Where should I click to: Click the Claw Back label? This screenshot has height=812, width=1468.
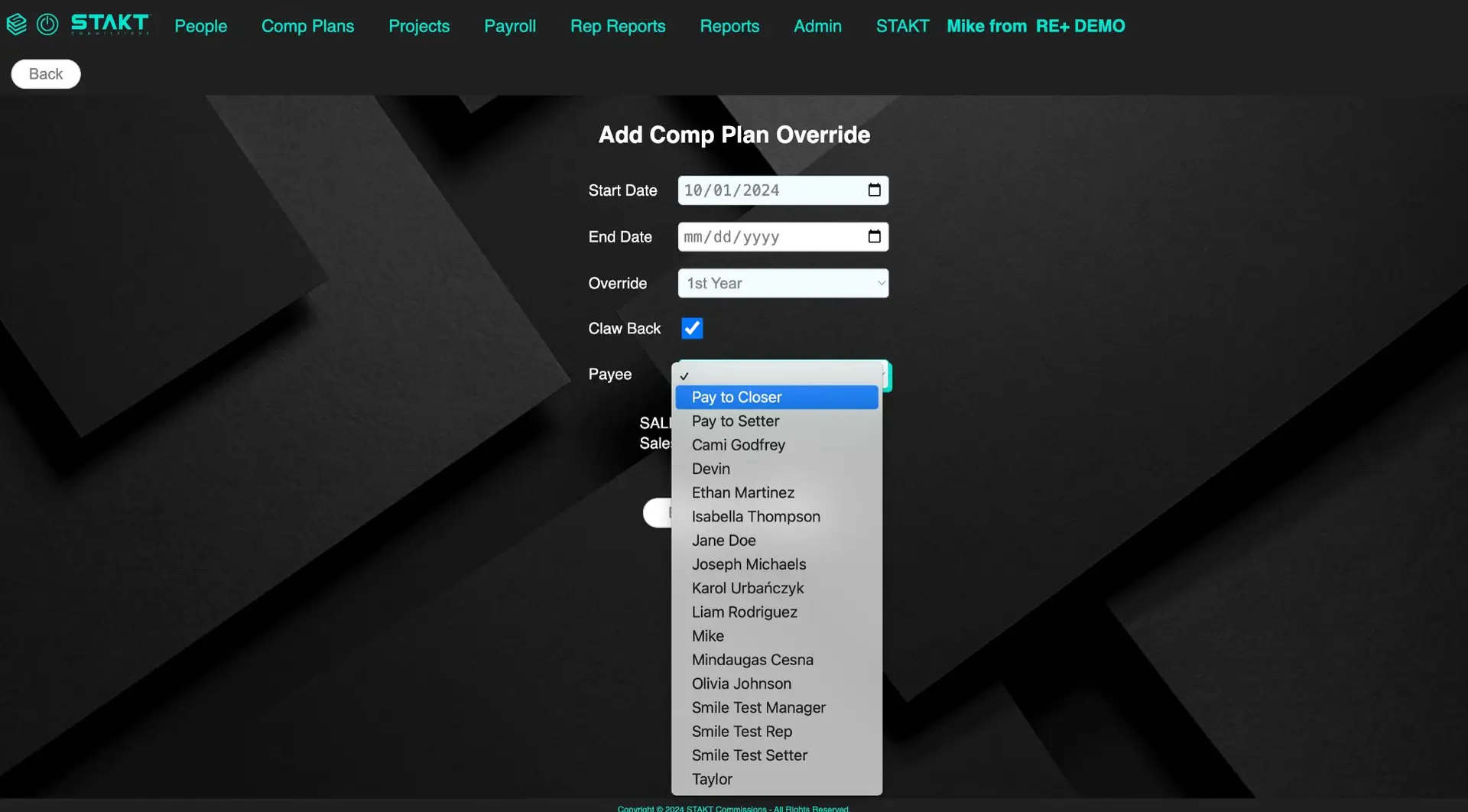coord(625,329)
